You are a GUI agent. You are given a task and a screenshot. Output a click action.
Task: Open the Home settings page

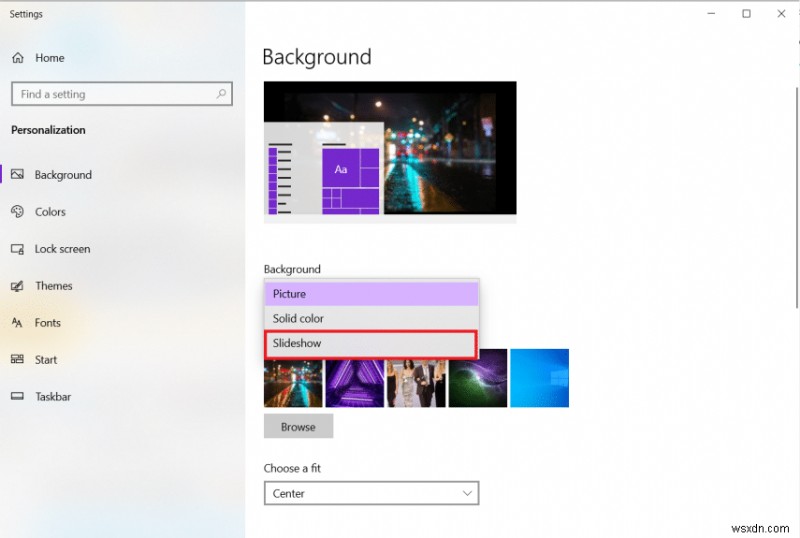tap(49, 58)
